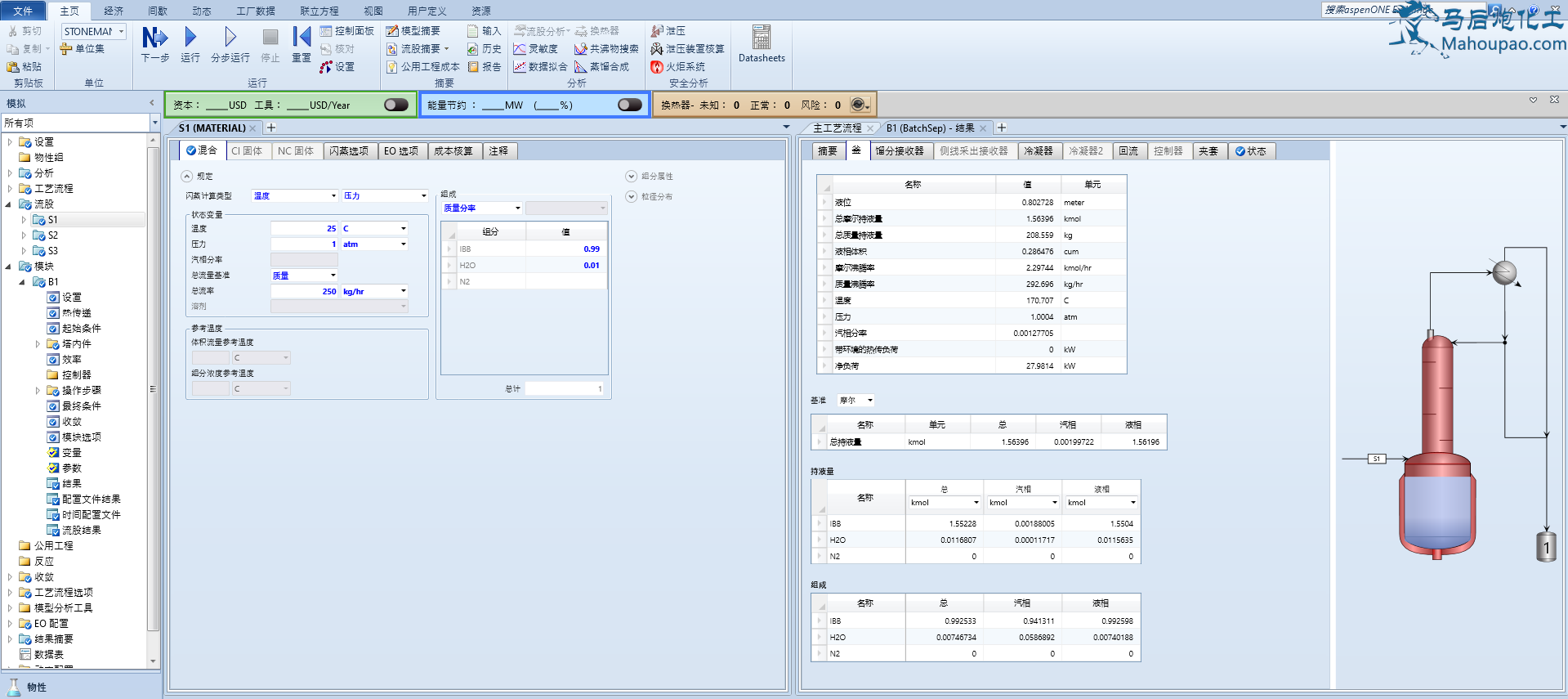Expand the 粒径分布 section
Image resolution: width=1568 pixels, height=699 pixels.
[632, 196]
